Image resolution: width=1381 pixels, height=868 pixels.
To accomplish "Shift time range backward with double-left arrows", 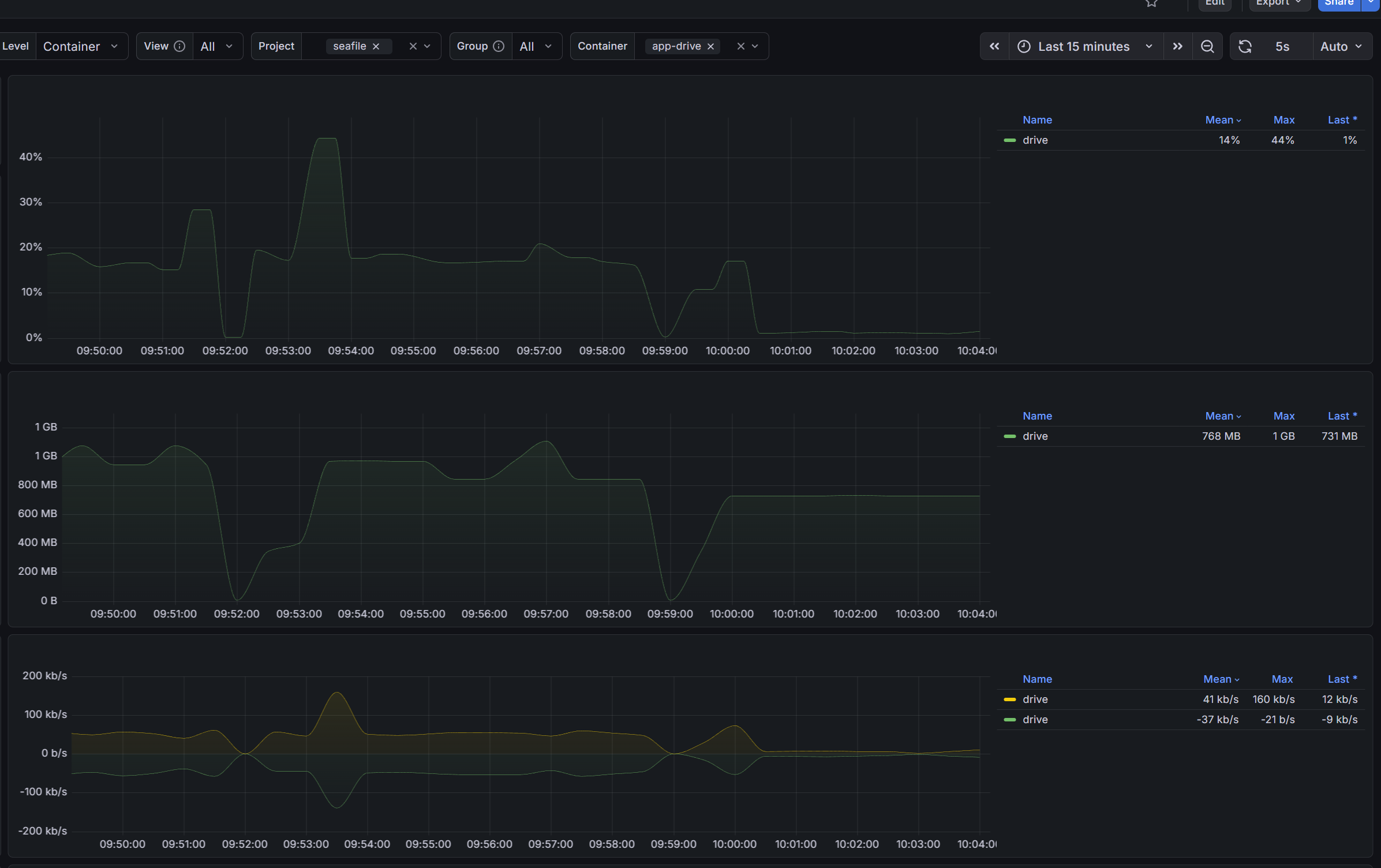I will coord(994,46).
